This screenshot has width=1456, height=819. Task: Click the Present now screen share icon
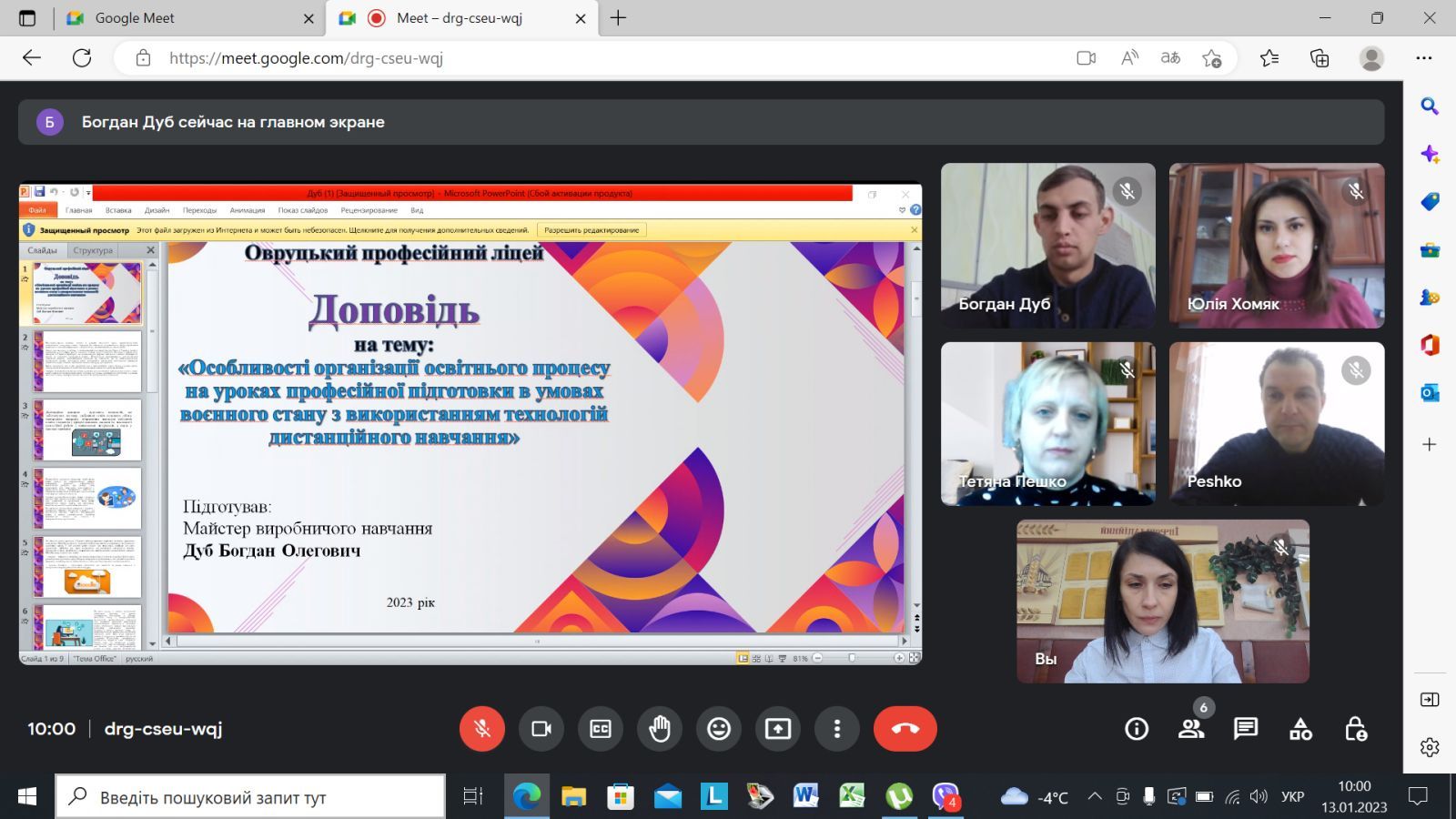(x=778, y=729)
